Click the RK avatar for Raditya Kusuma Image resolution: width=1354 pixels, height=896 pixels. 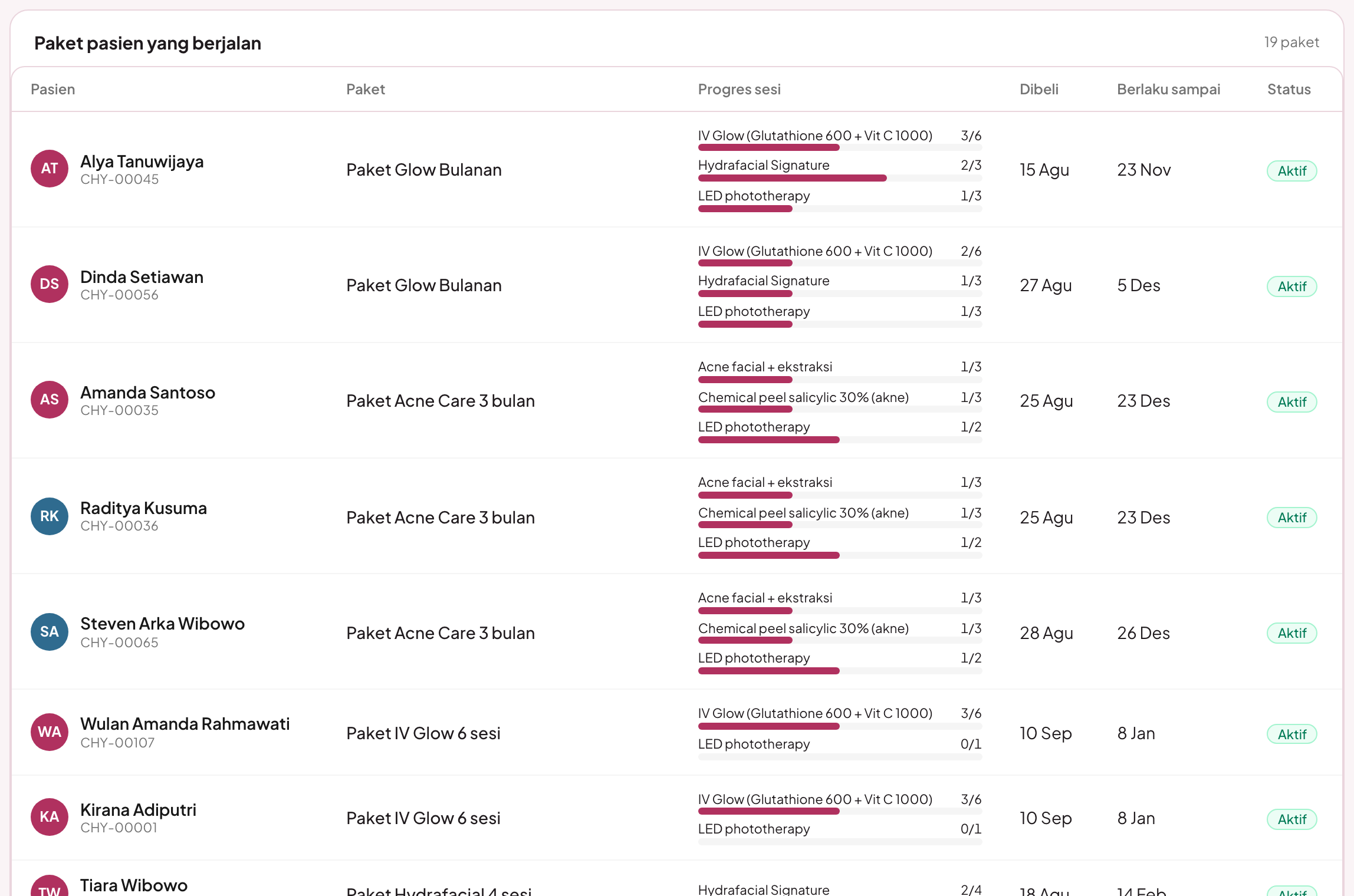click(x=50, y=516)
